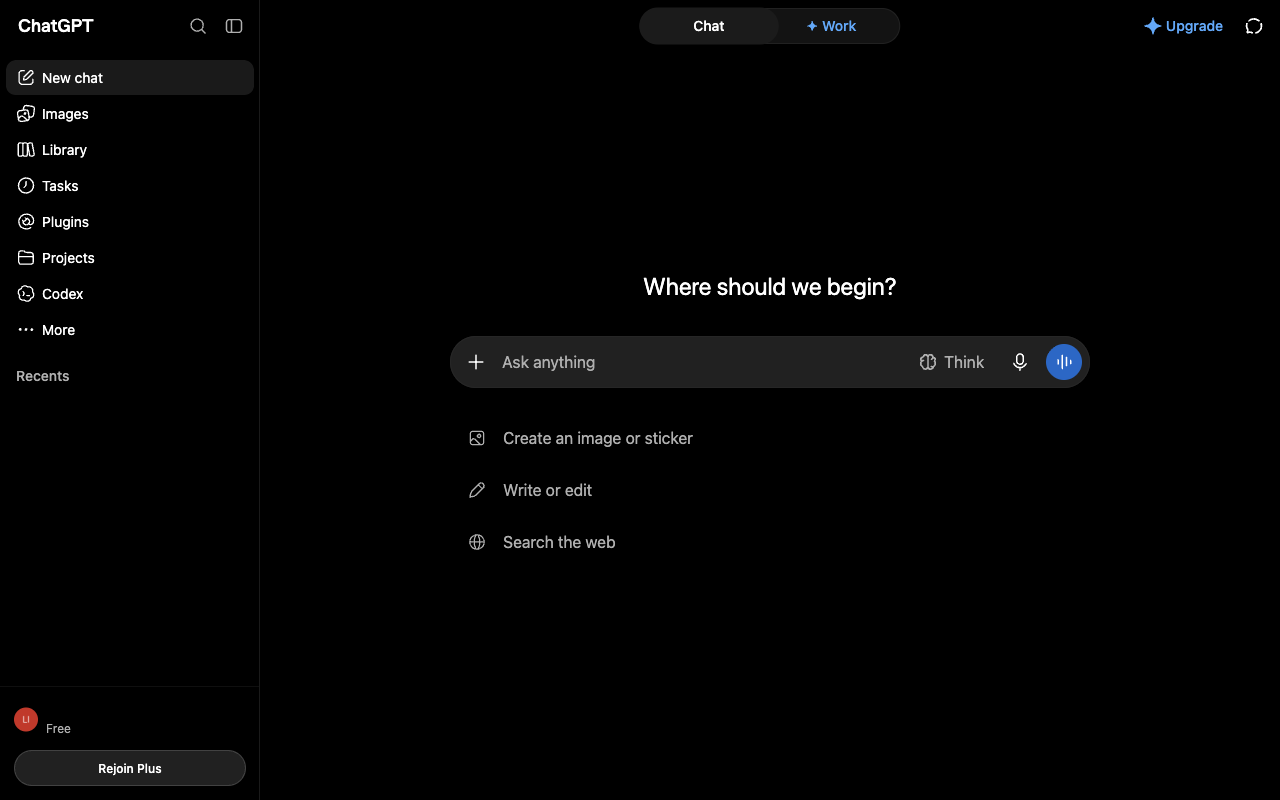Viewport: 1280px width, 800px height.
Task: Click the temporary chat icon at top right
Action: coord(1254,26)
